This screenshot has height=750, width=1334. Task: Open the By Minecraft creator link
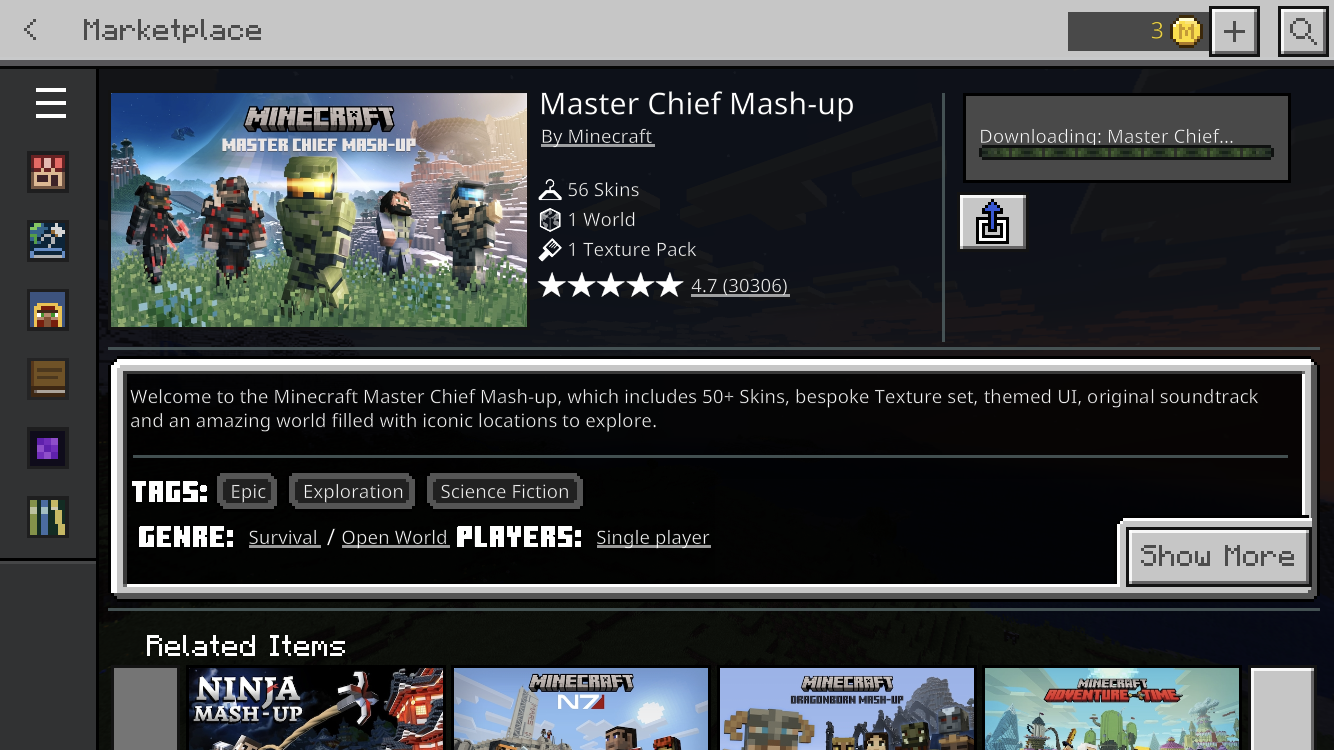point(597,137)
